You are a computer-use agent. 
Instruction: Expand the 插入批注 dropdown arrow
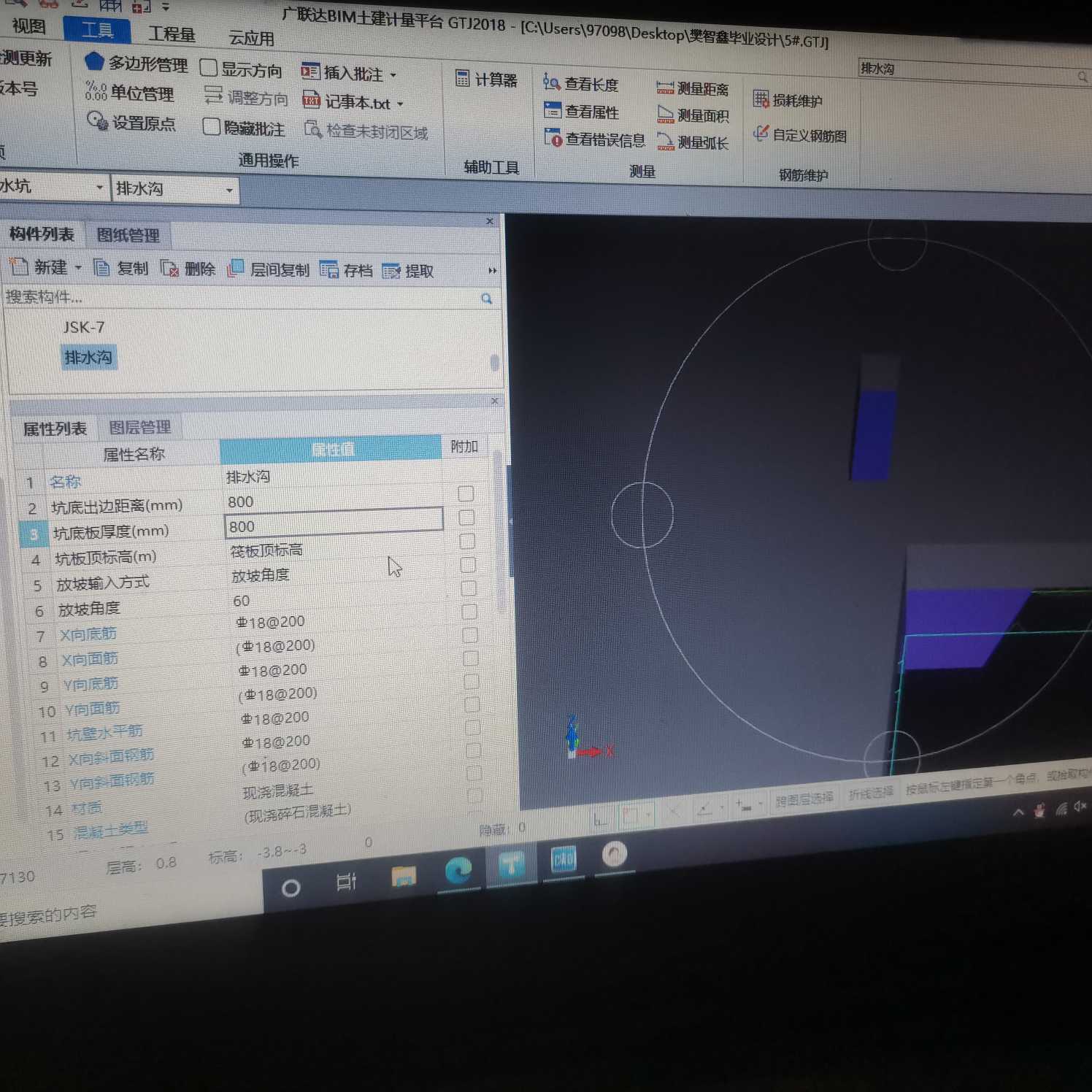pyautogui.click(x=393, y=75)
